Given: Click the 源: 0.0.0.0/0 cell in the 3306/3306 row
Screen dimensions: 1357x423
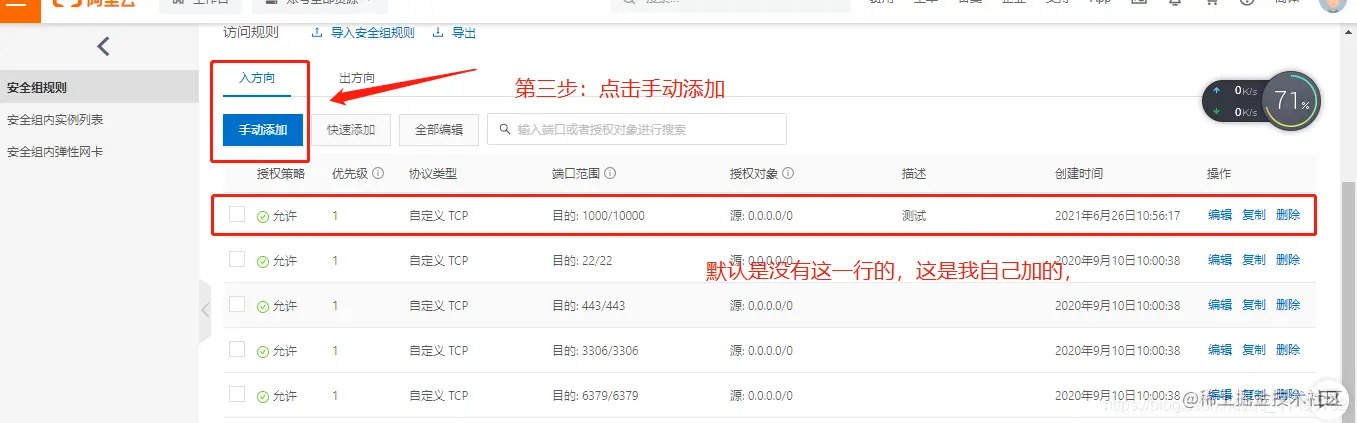Looking at the screenshot, I should 761,350.
